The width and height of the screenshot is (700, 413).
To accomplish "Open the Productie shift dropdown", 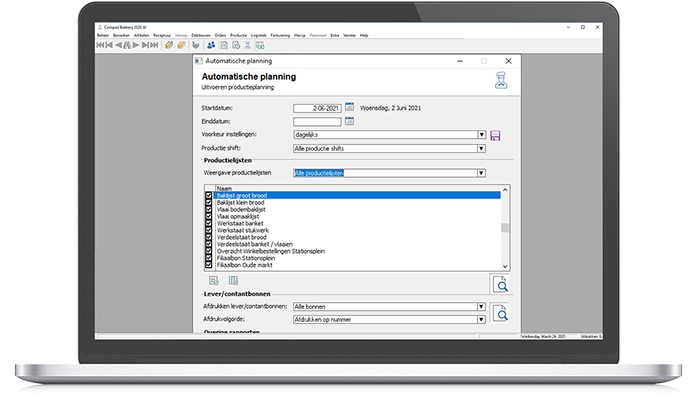I will pyautogui.click(x=481, y=149).
